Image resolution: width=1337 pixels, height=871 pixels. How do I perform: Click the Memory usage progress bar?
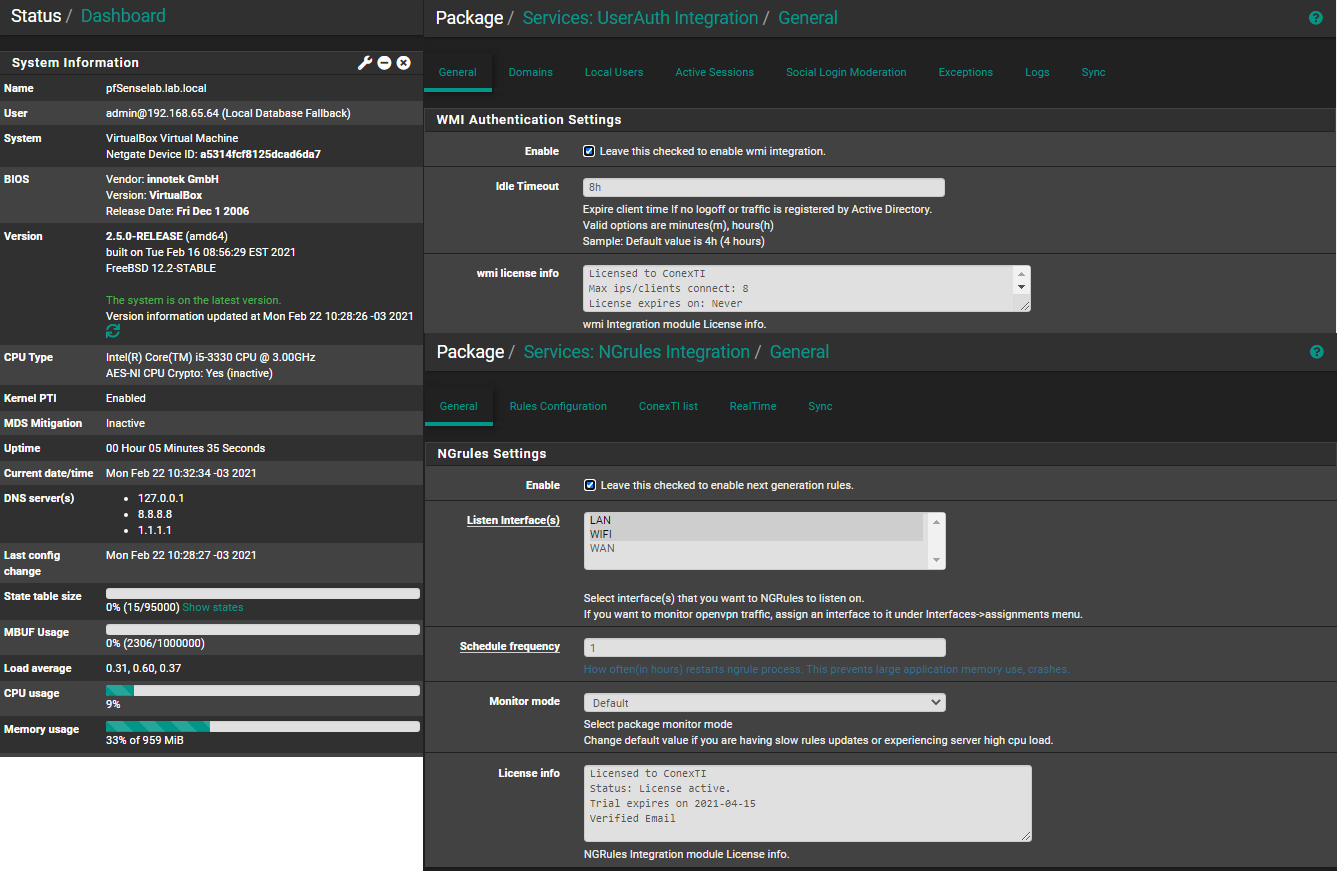click(x=263, y=726)
